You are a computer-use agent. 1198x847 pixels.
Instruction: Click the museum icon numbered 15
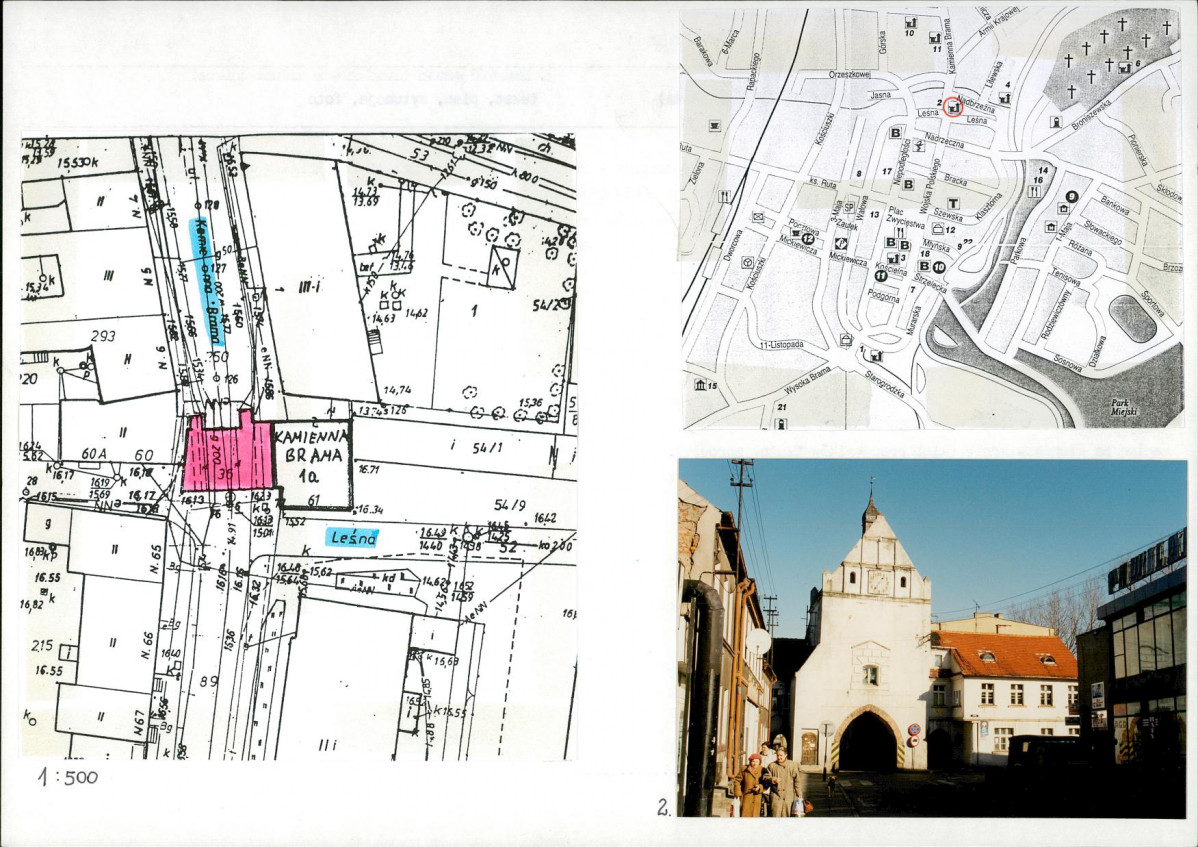click(700, 384)
